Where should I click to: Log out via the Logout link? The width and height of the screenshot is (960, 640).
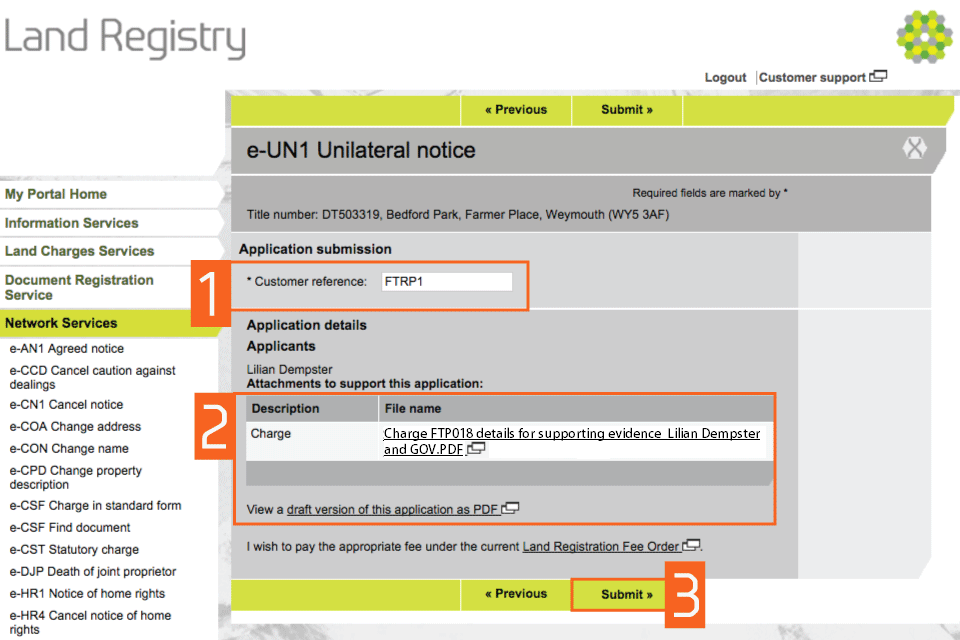tap(725, 78)
